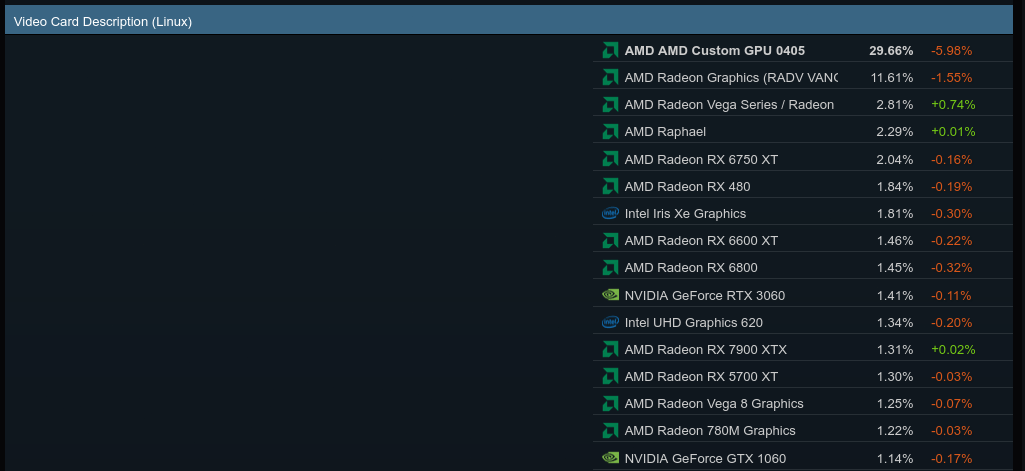Click the Intel logo next to Iris Xe Graphics

(610, 213)
